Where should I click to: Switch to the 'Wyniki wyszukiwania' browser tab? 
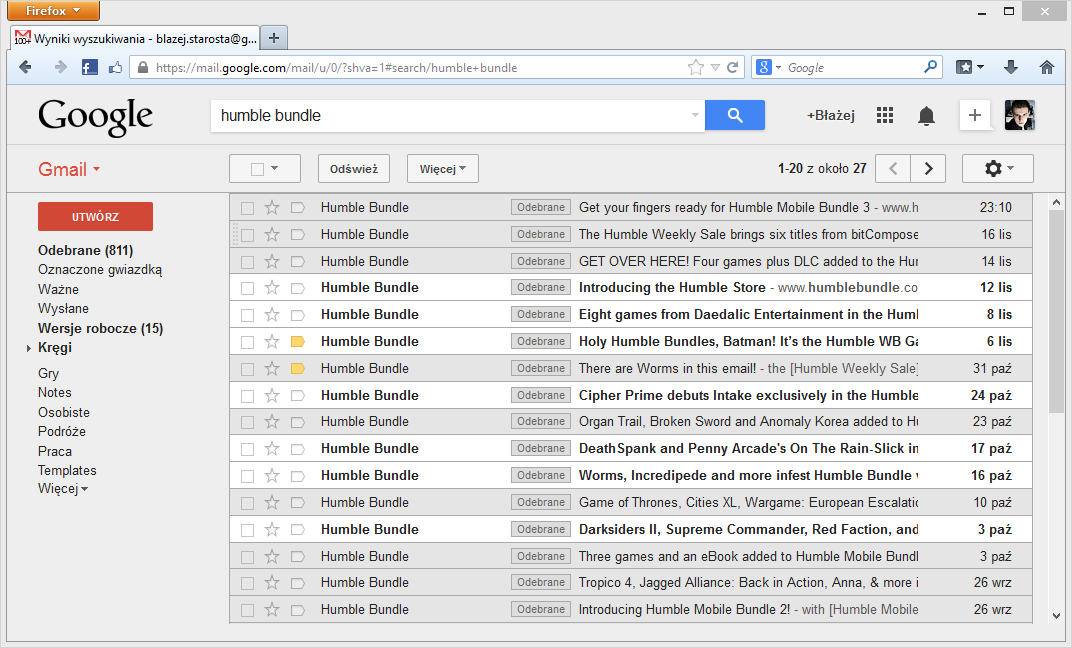pos(135,38)
